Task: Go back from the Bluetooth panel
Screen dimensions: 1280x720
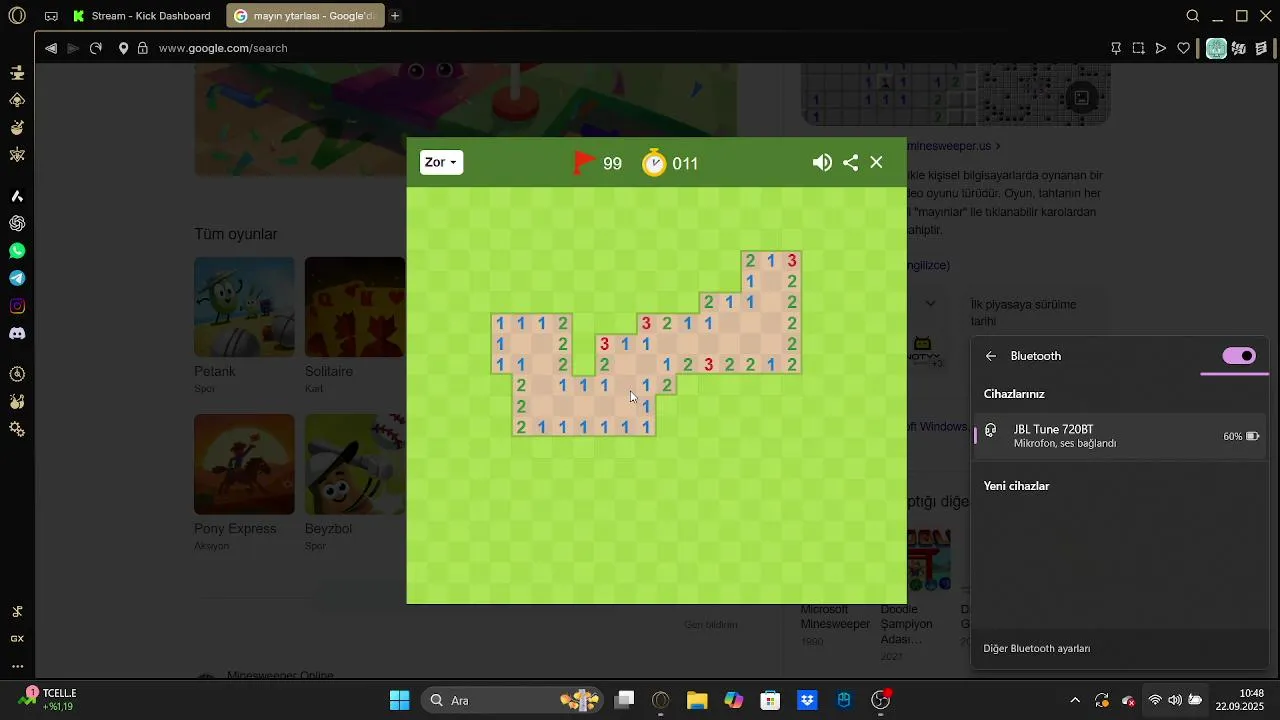Action: (x=991, y=356)
